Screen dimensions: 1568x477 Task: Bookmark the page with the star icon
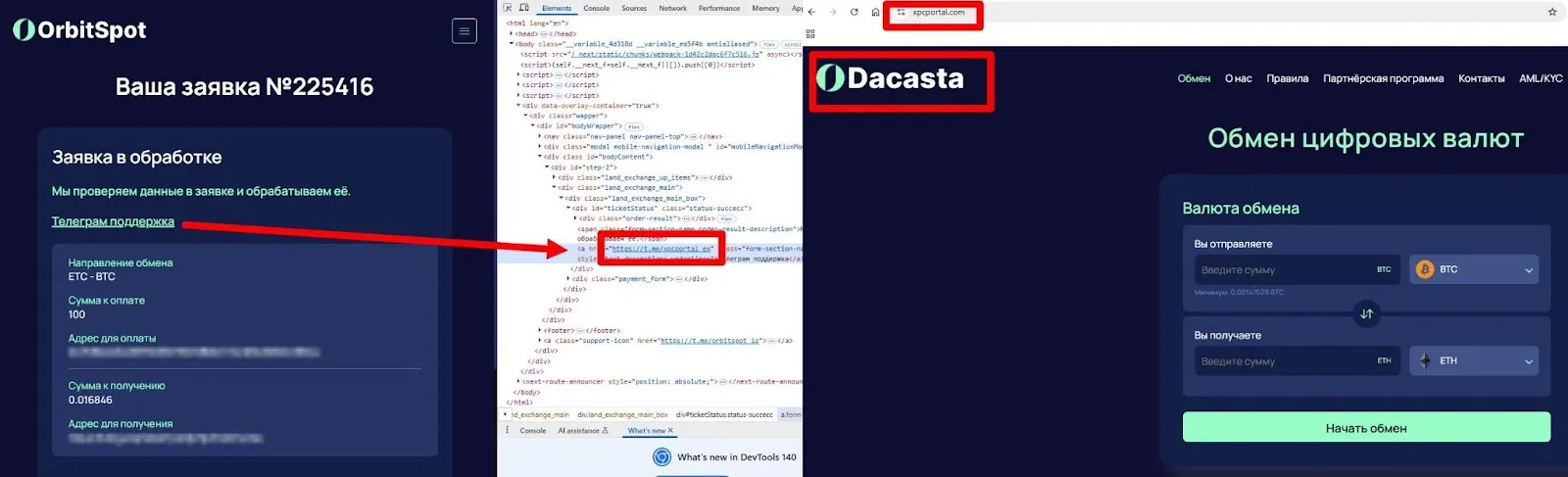pyautogui.click(x=1552, y=12)
